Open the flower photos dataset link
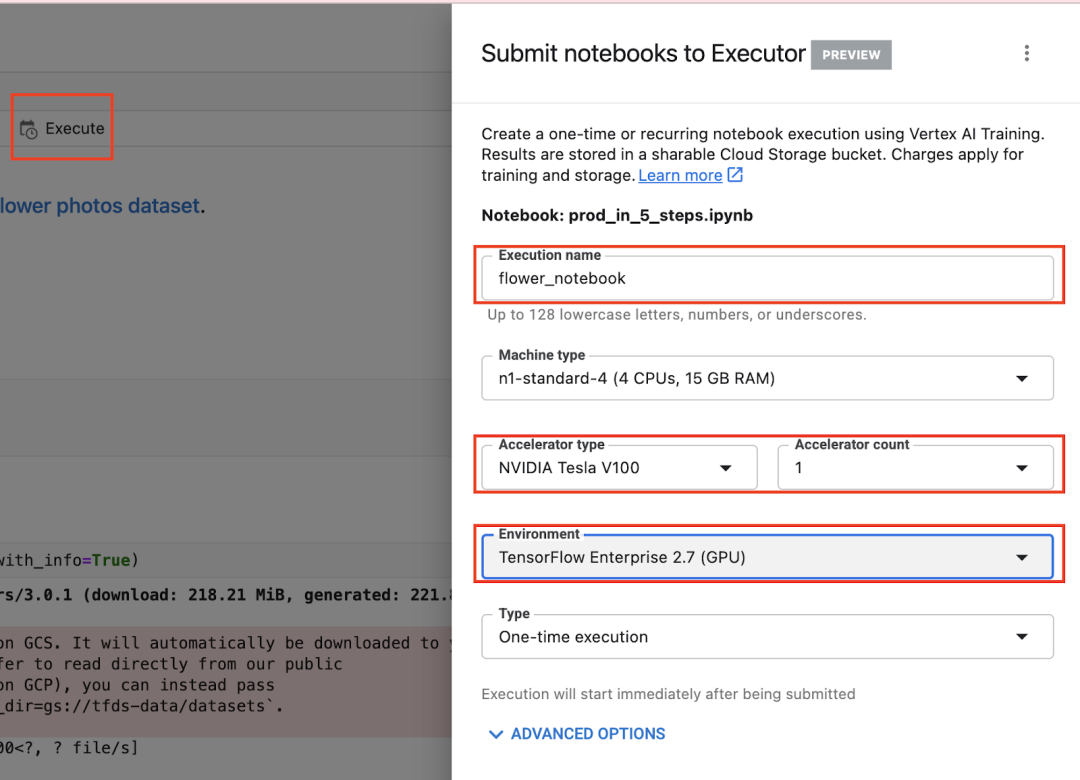1080x780 pixels. 100,206
